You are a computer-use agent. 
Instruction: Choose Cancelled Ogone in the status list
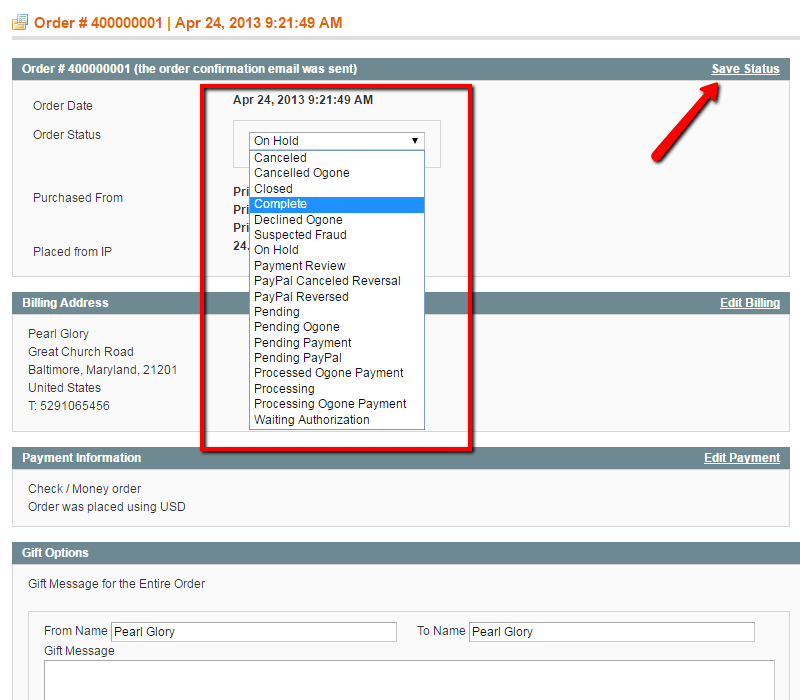[302, 173]
